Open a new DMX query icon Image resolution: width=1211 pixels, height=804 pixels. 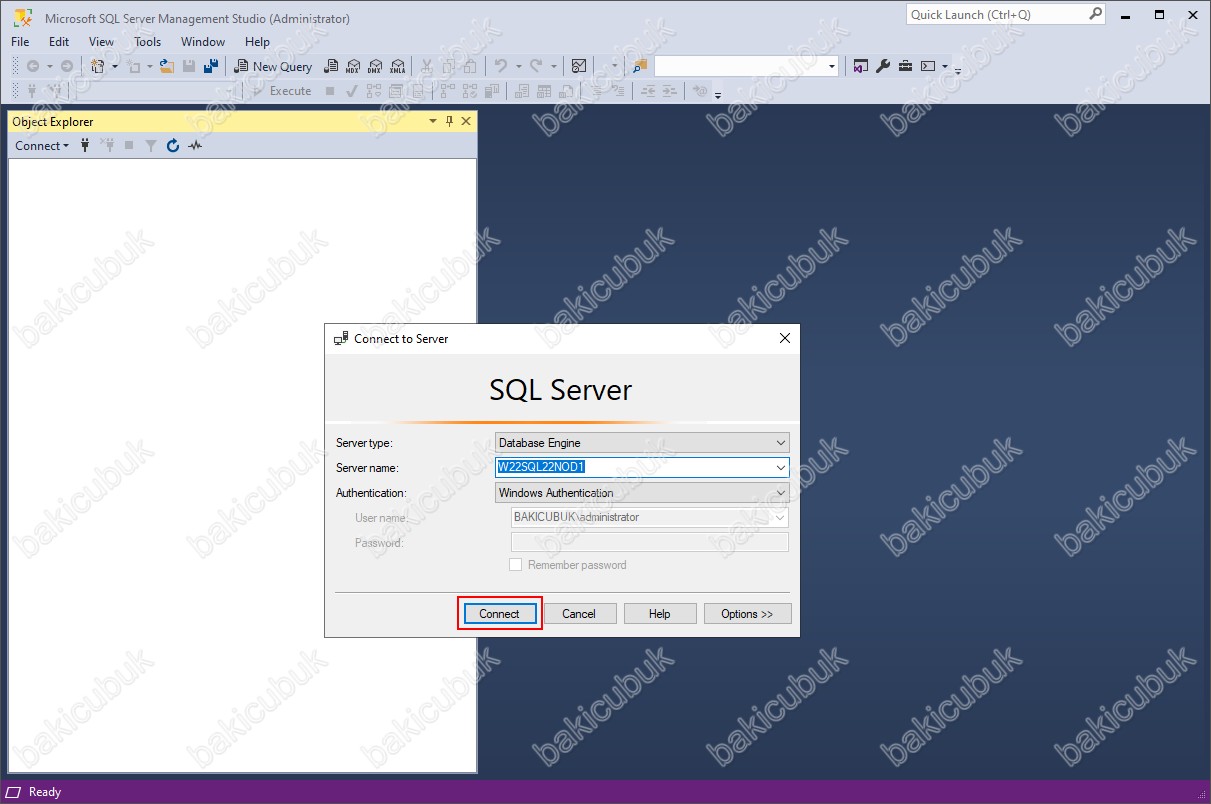[x=375, y=66]
